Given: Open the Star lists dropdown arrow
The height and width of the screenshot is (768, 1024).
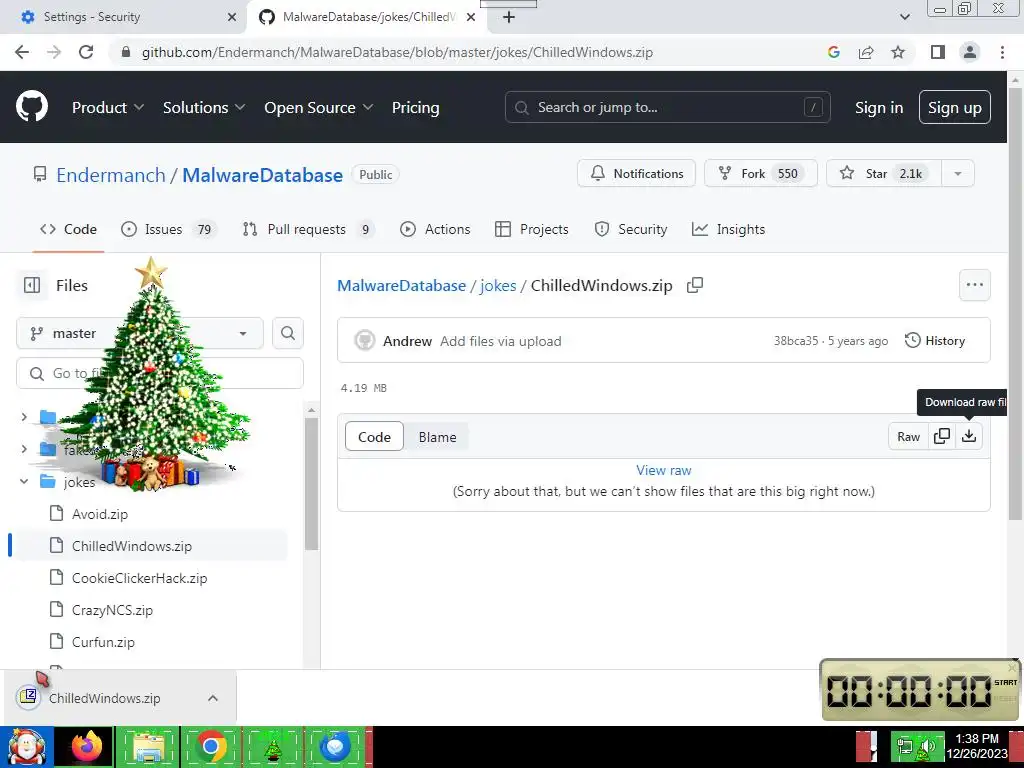Looking at the screenshot, I should [x=958, y=174].
